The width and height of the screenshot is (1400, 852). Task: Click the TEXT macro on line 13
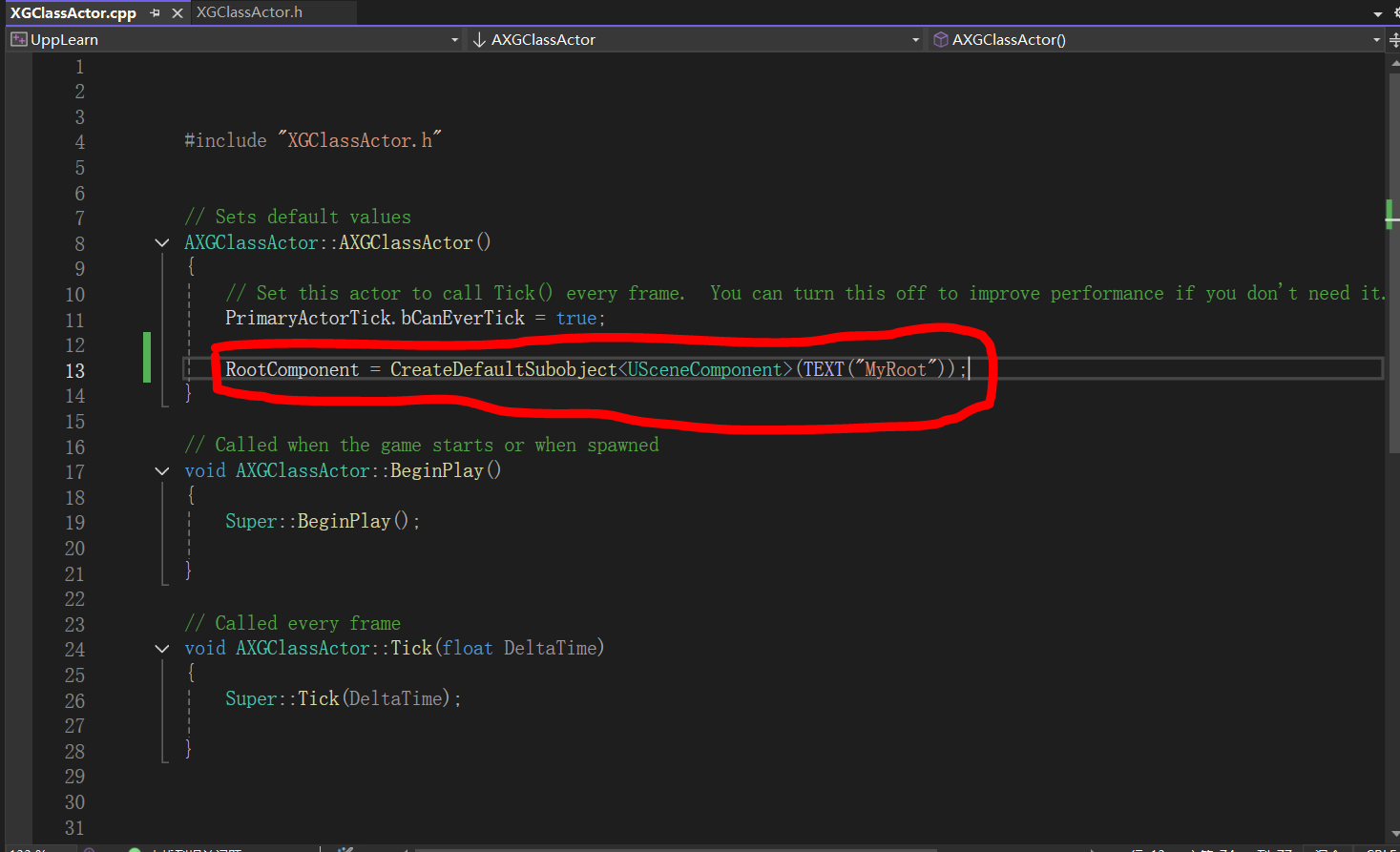tap(824, 369)
